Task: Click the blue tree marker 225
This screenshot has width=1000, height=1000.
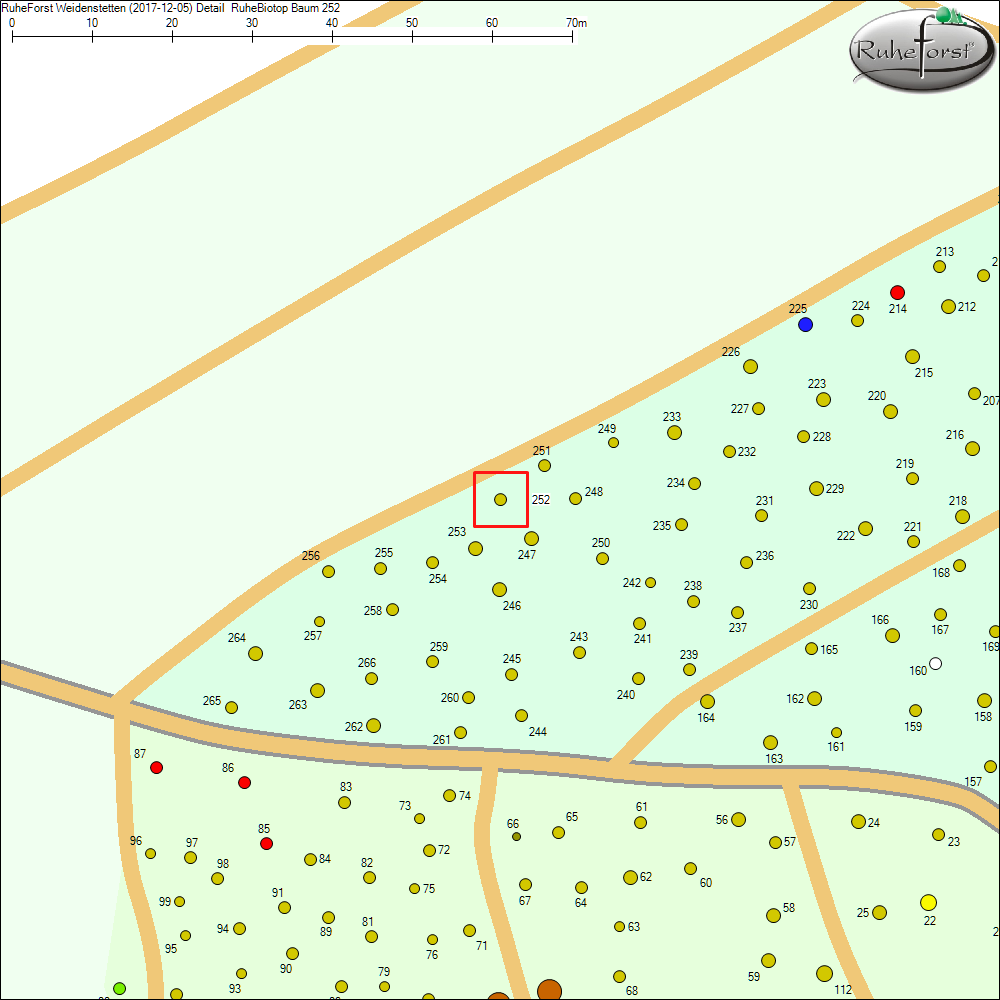Action: pos(805,325)
